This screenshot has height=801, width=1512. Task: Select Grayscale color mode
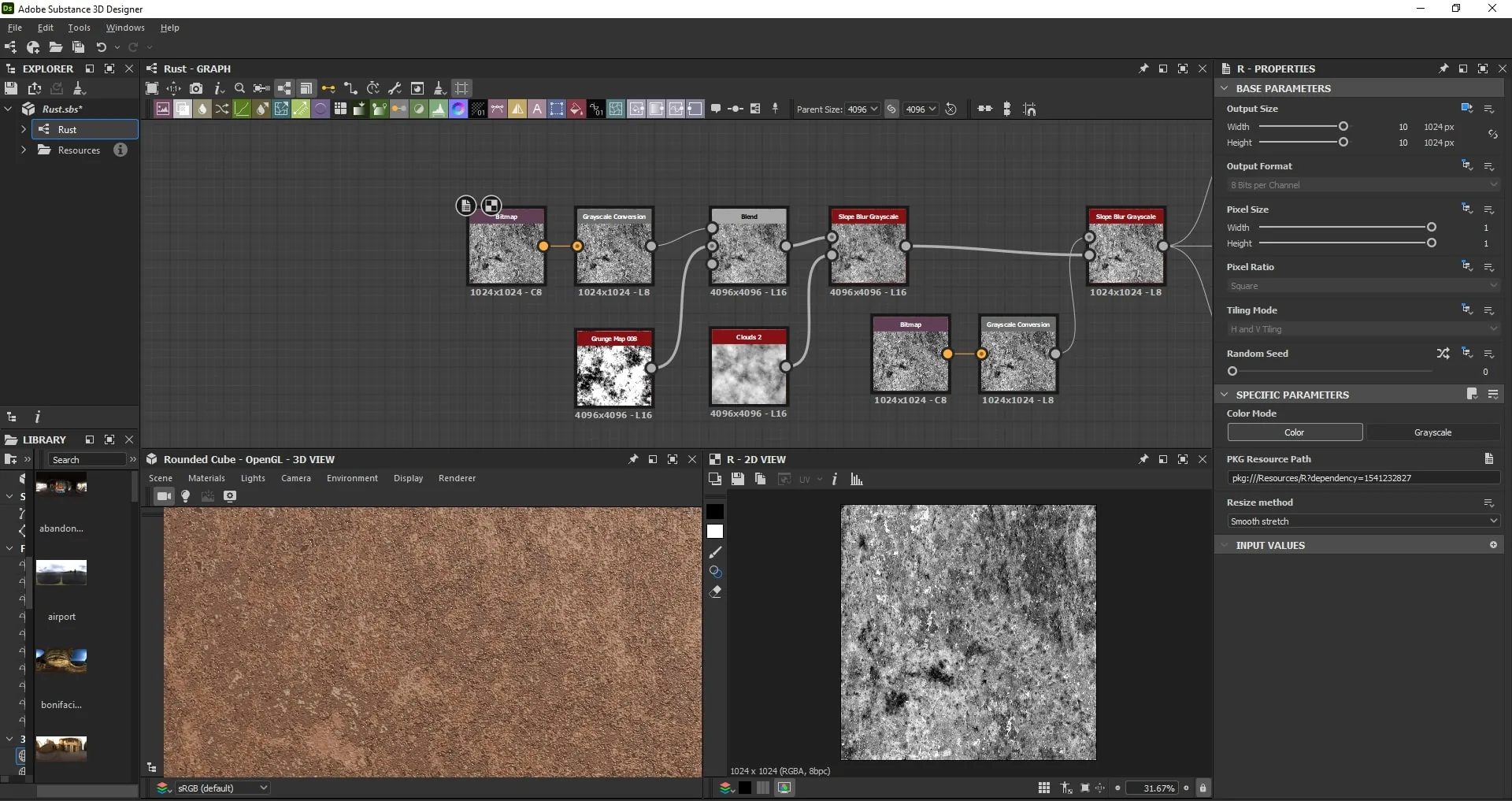click(x=1432, y=432)
